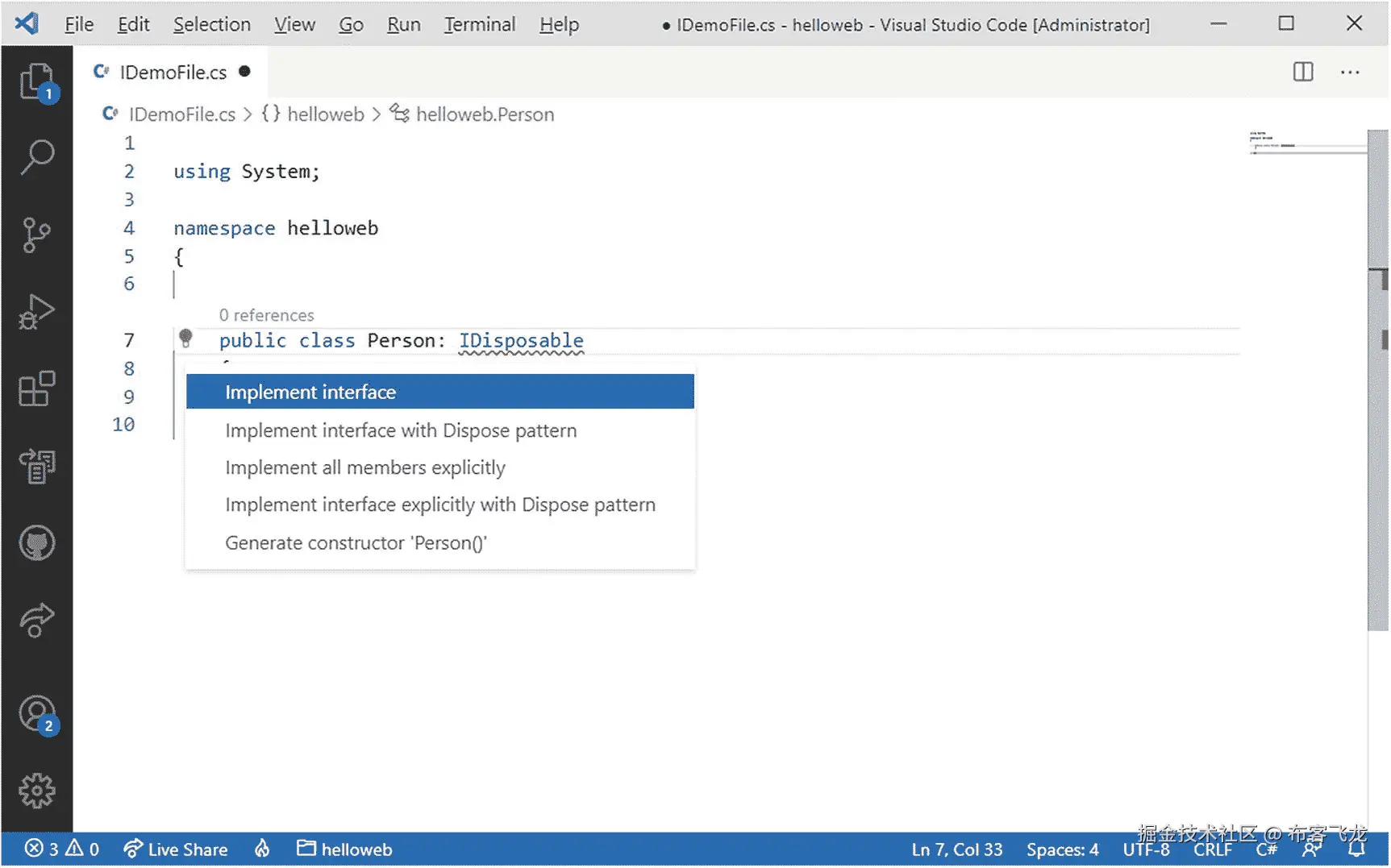Click the lightbulb code action icon
This screenshot has height=868, width=1391.
pos(185,338)
